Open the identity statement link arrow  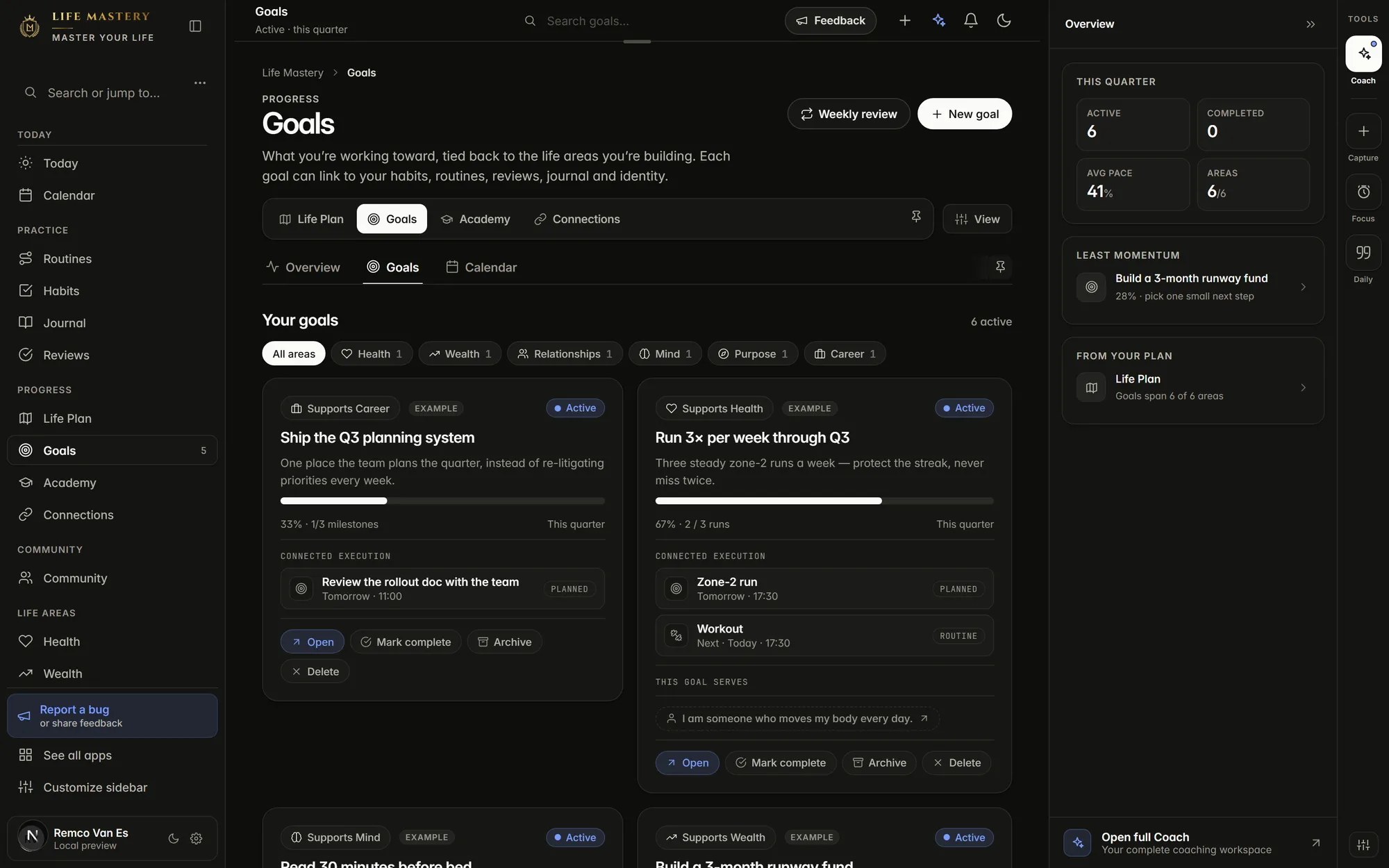tap(924, 719)
